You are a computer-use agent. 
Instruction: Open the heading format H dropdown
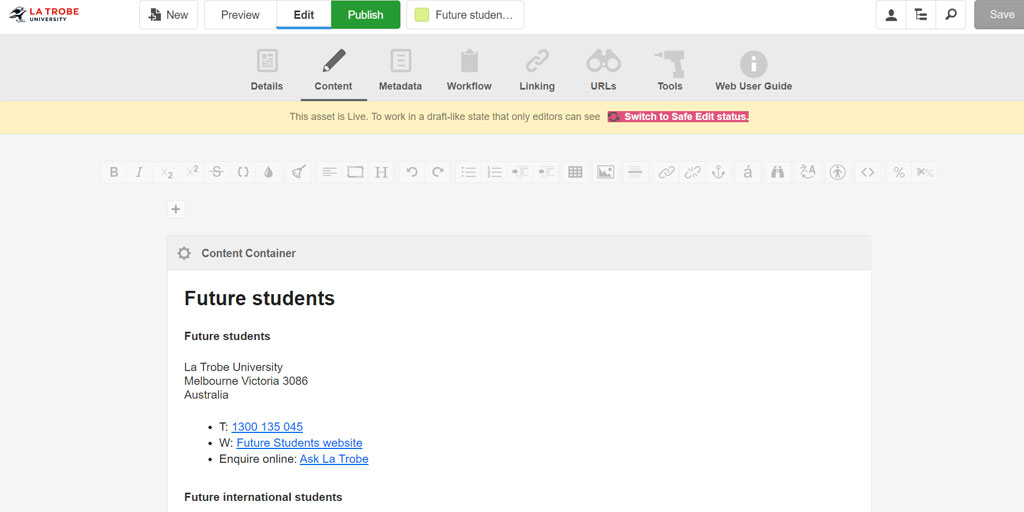[x=381, y=172]
